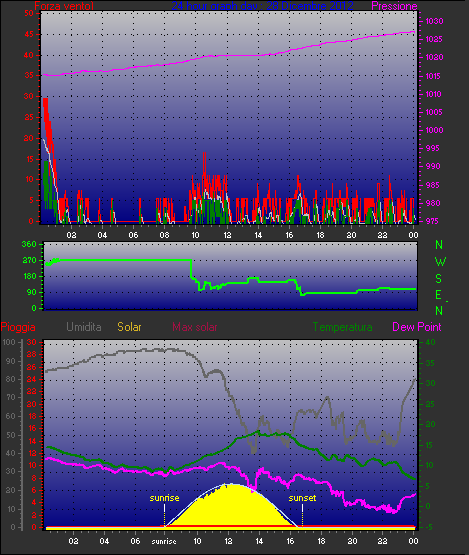Click the Max solar legend label
Viewport: 469px width, 555px height.
pos(195,327)
